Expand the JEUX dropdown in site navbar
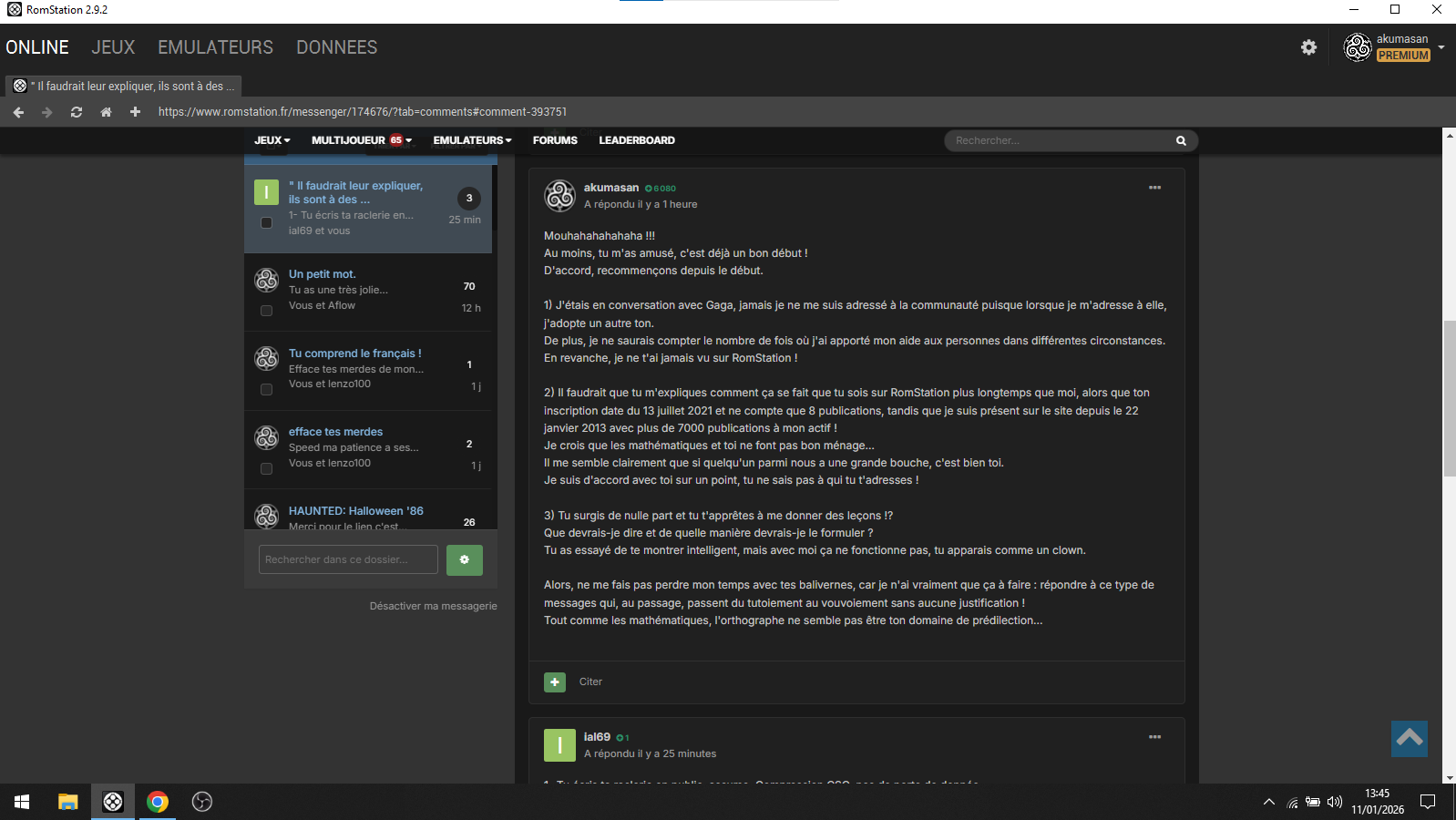This screenshot has height=820, width=1456. (272, 140)
